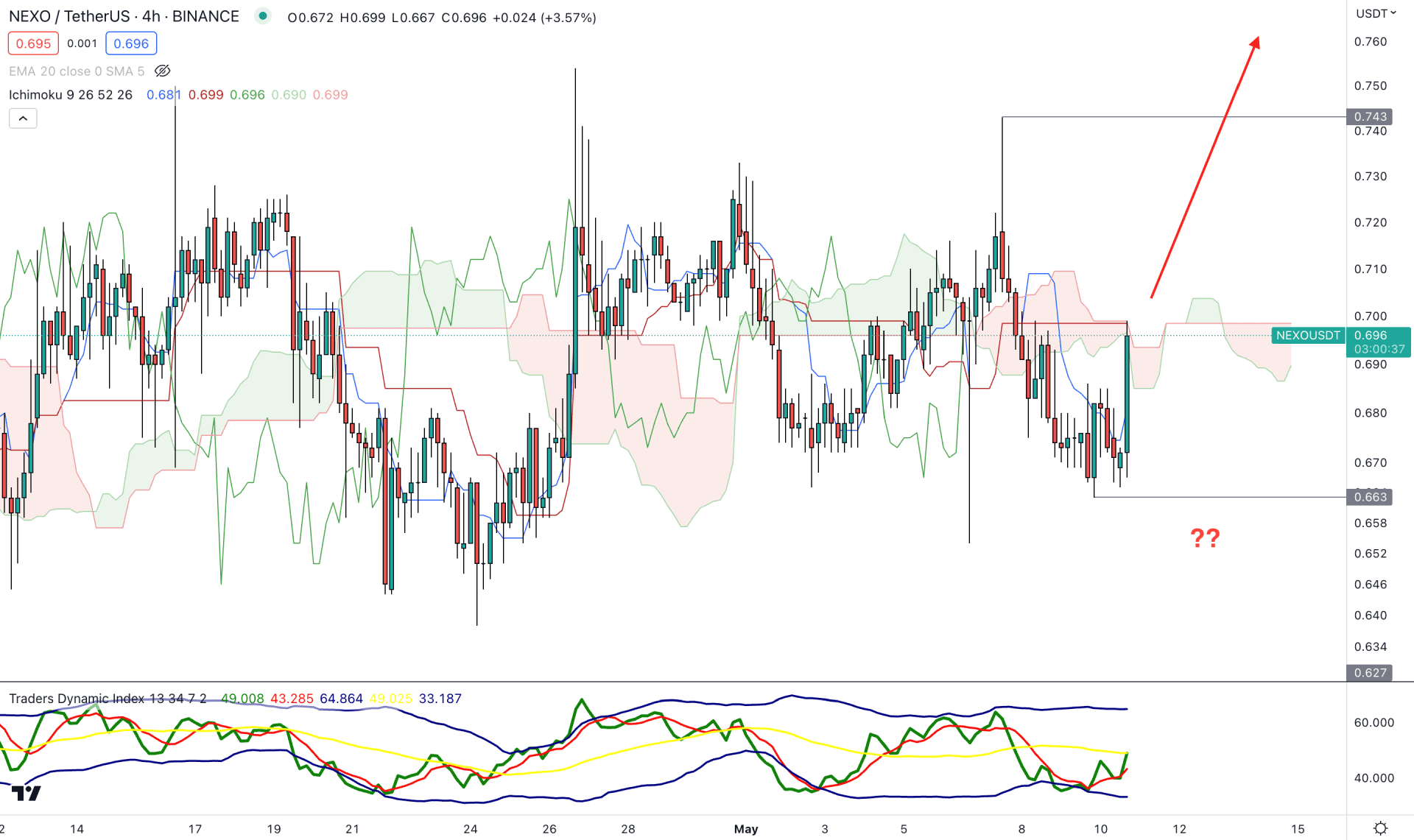The image size is (1414, 840).
Task: Click TDI value 64.864 in legend
Action: pyautogui.click(x=341, y=699)
